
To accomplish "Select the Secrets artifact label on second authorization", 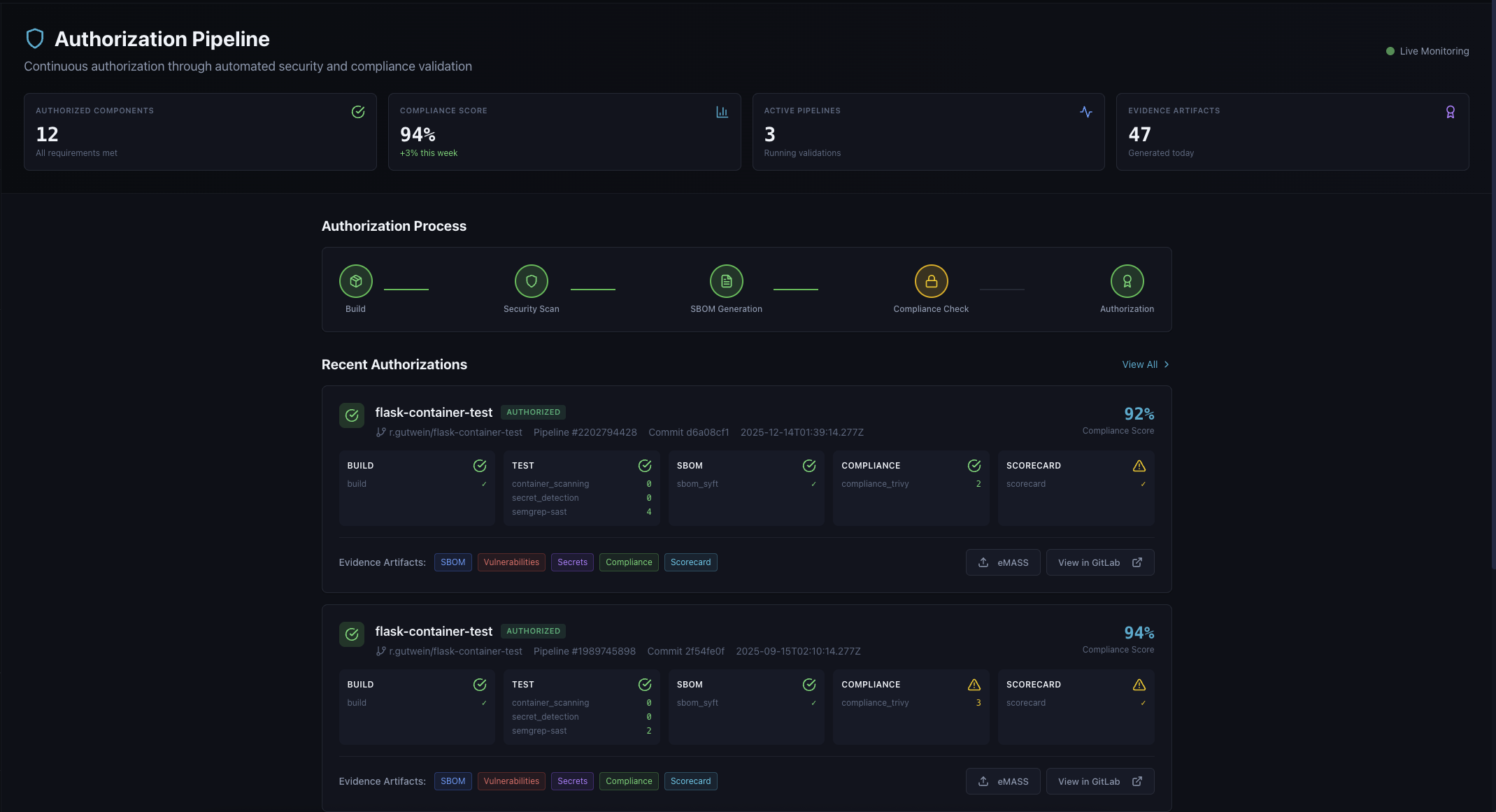I will tap(572, 781).
